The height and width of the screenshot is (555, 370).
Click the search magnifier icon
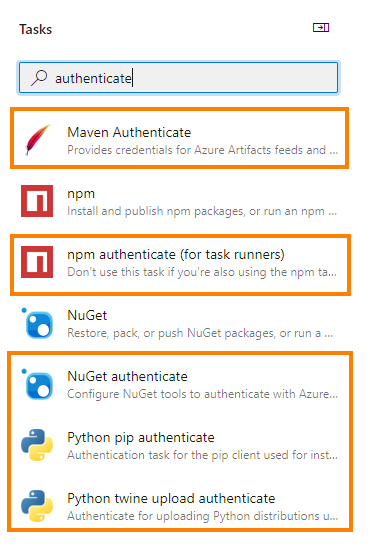click(x=39, y=78)
